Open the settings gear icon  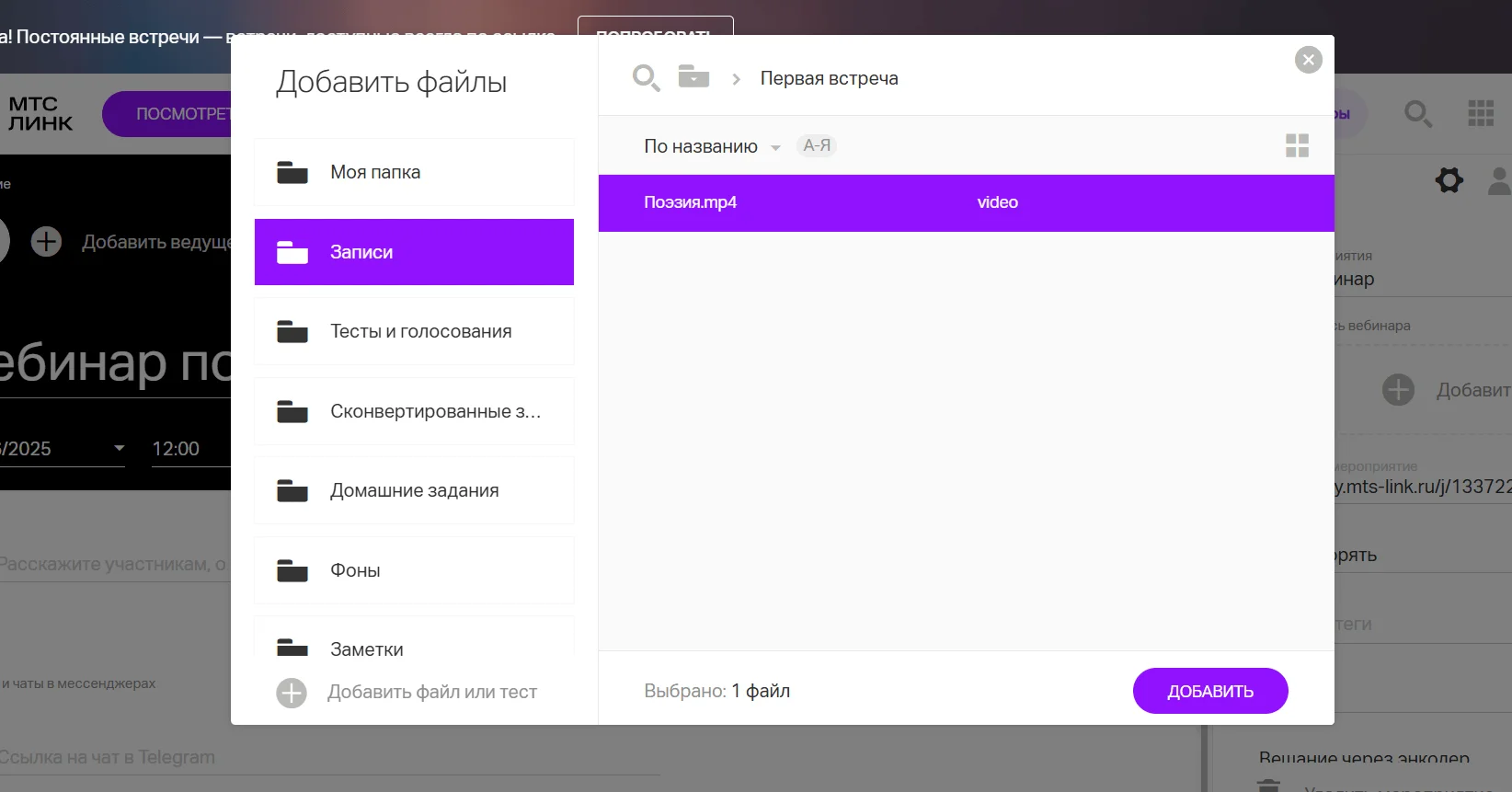click(1449, 179)
